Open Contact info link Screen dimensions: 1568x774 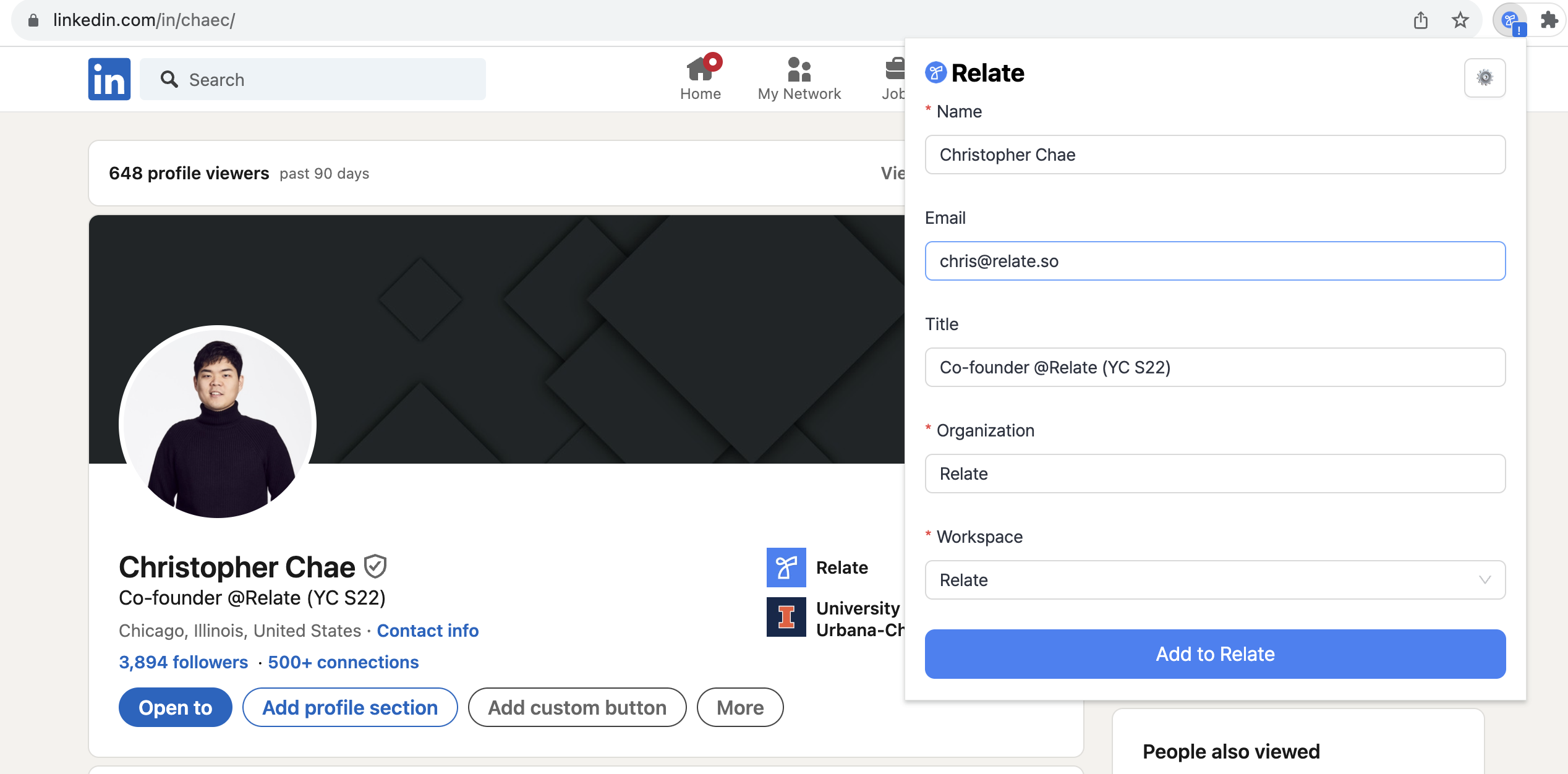(x=427, y=631)
